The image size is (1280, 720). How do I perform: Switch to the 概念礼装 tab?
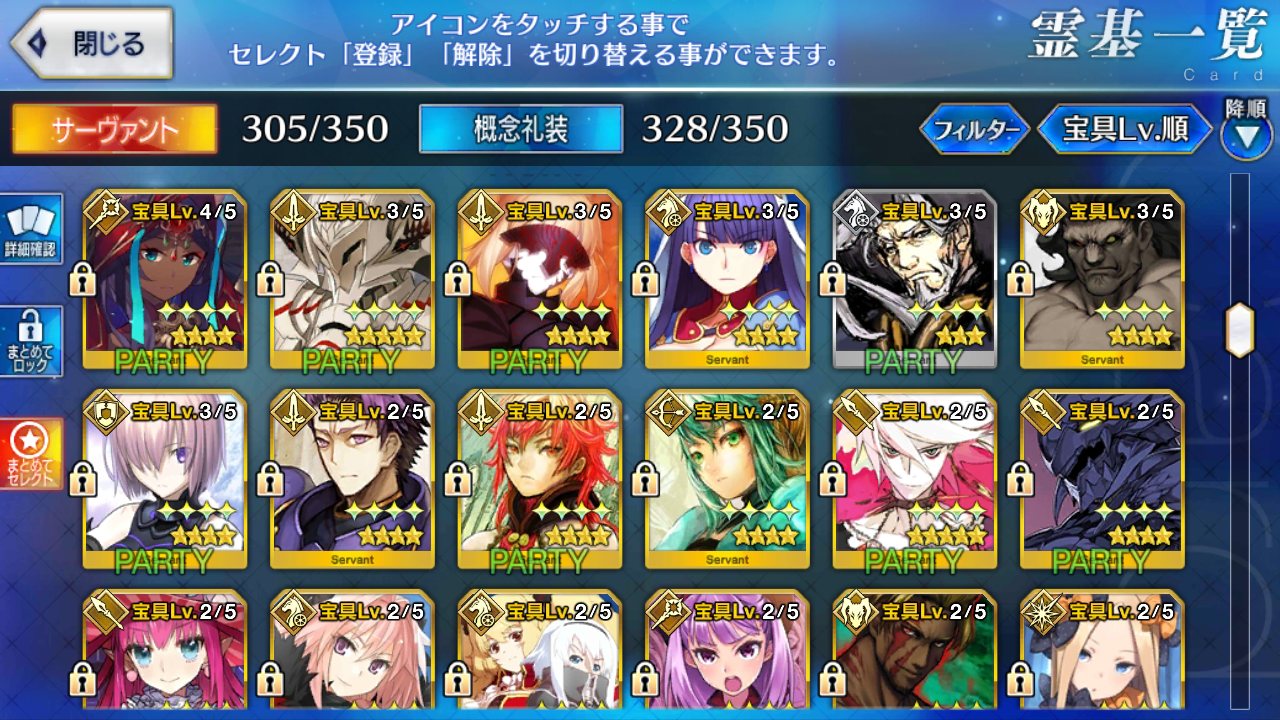coord(521,129)
